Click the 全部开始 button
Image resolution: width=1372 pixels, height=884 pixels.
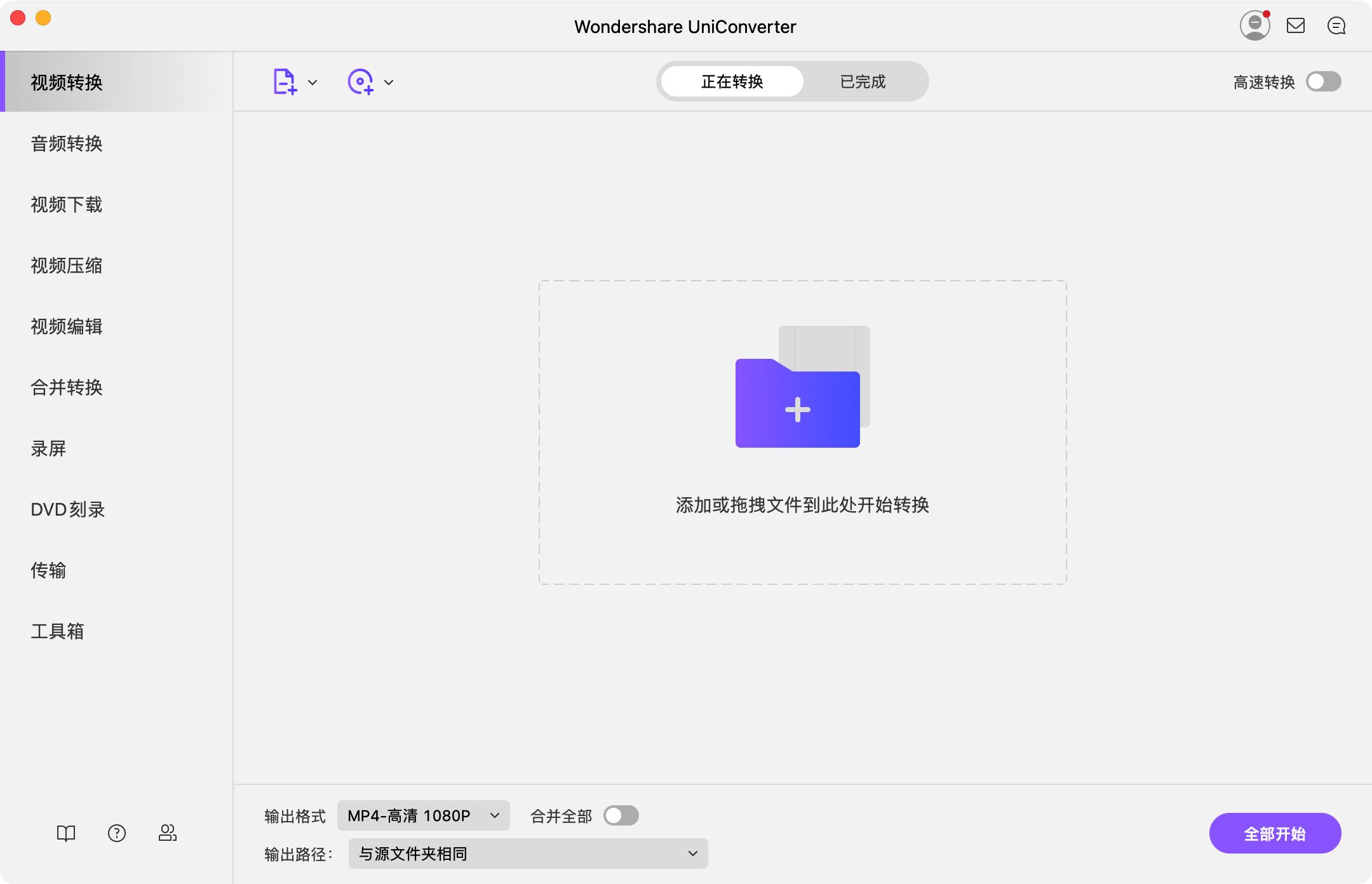[1275, 833]
